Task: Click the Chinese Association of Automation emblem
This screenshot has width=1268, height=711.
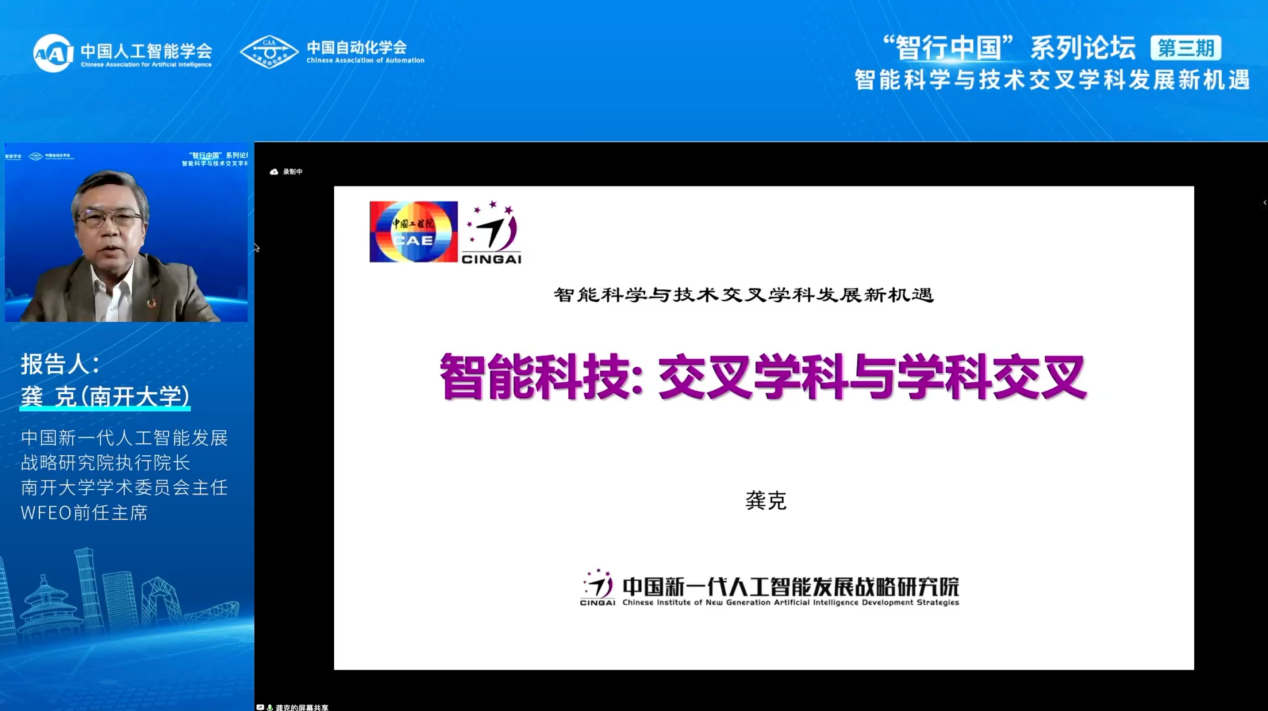Action: pyautogui.click(x=269, y=52)
